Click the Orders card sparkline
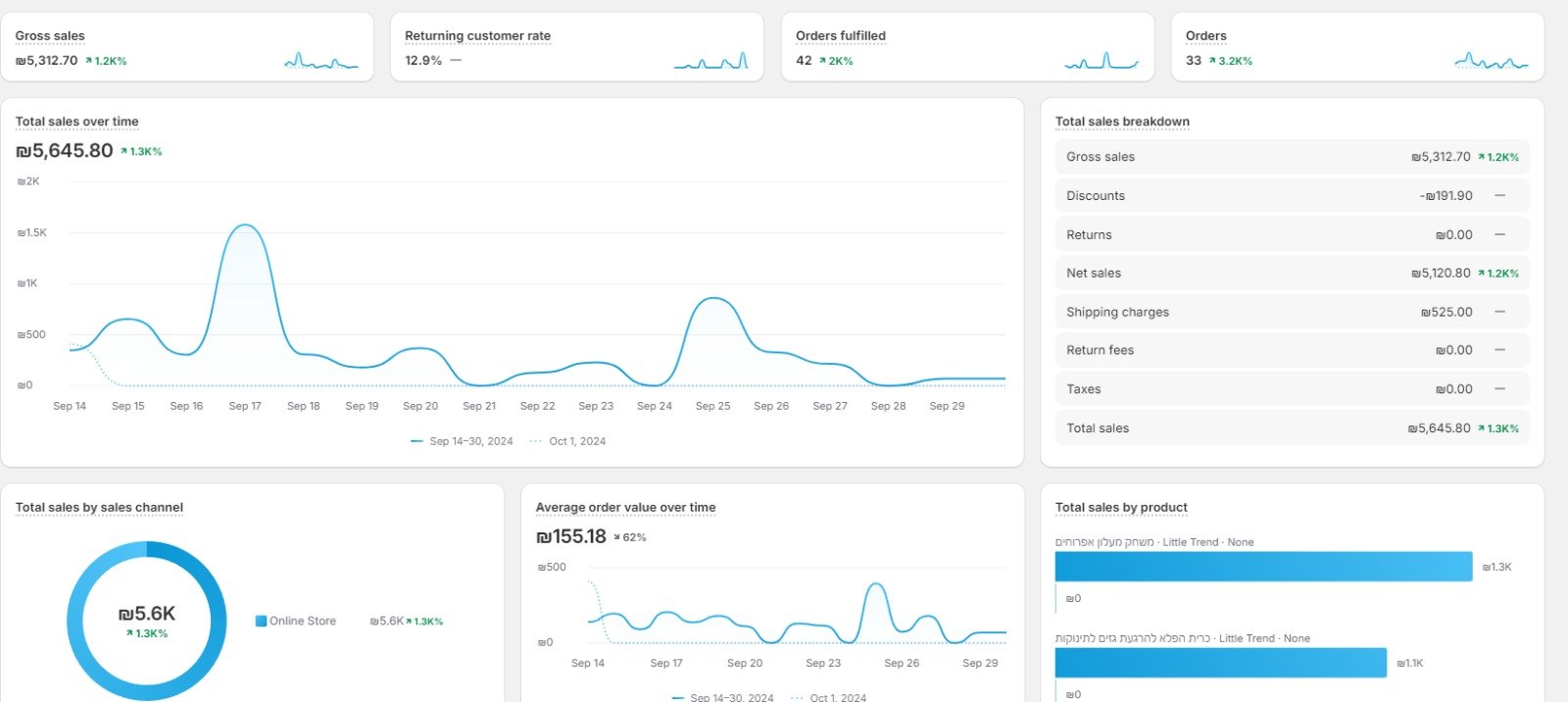The height and width of the screenshot is (702, 1568). click(x=1491, y=62)
